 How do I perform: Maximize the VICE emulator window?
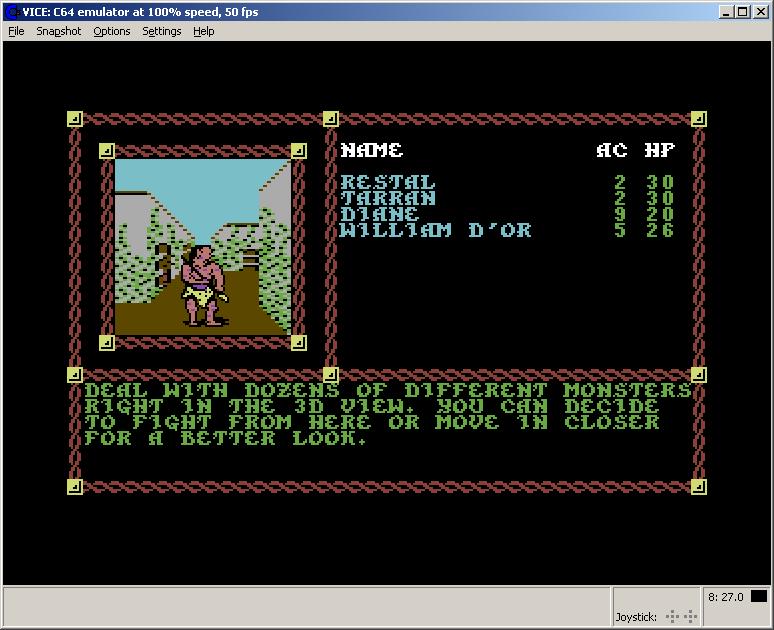742,12
